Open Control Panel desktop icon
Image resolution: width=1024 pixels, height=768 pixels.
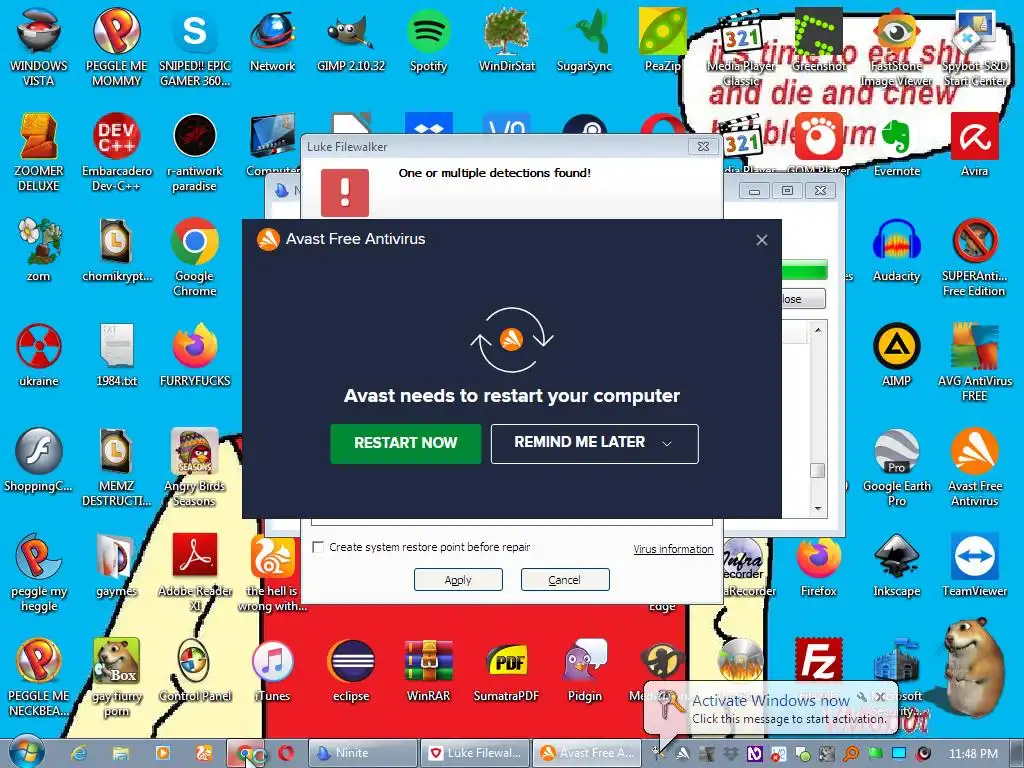coord(195,671)
